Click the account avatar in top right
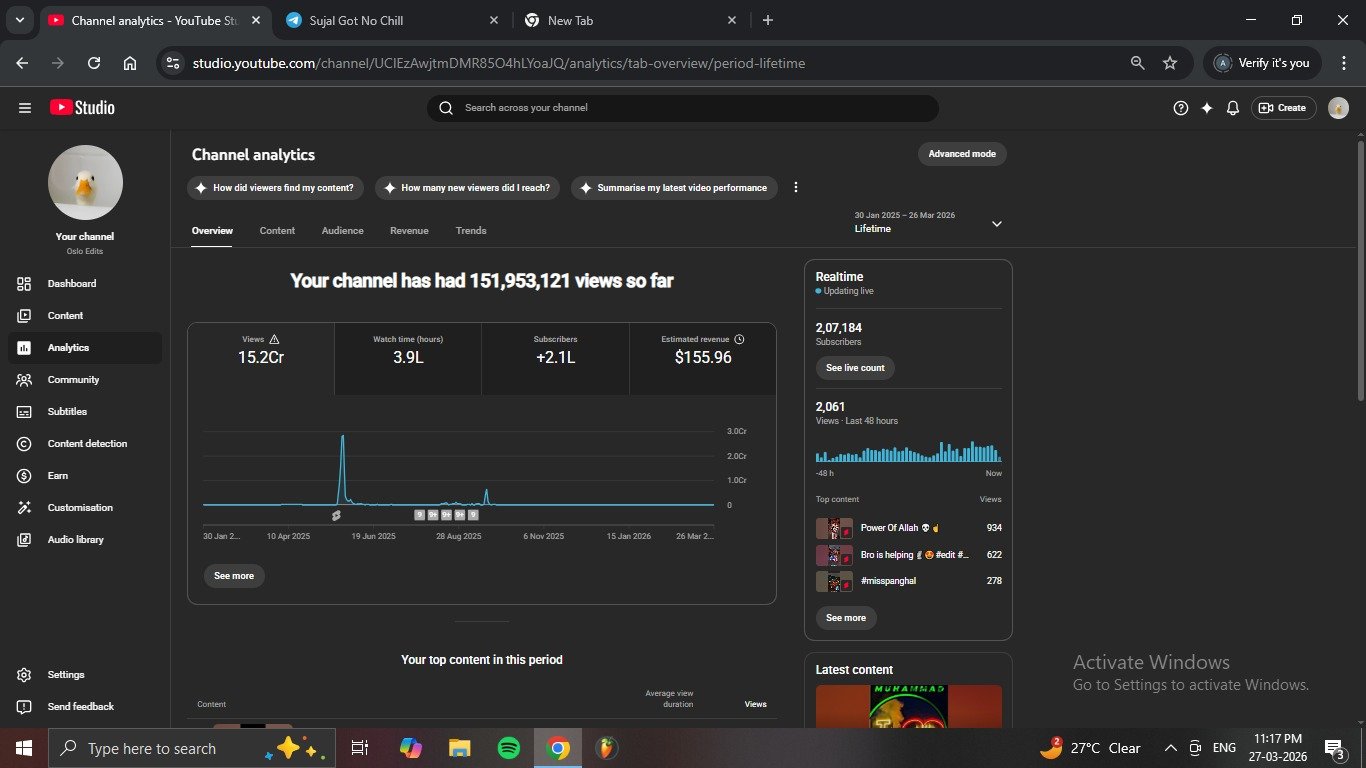The height and width of the screenshot is (768, 1366). (x=1338, y=108)
